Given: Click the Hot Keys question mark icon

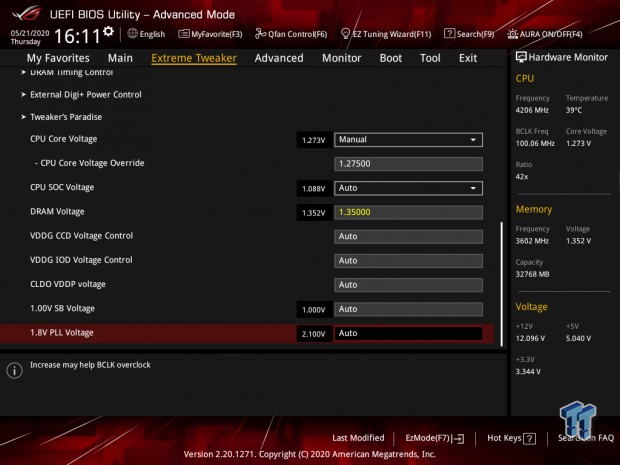Looking at the screenshot, I should coord(529,439).
